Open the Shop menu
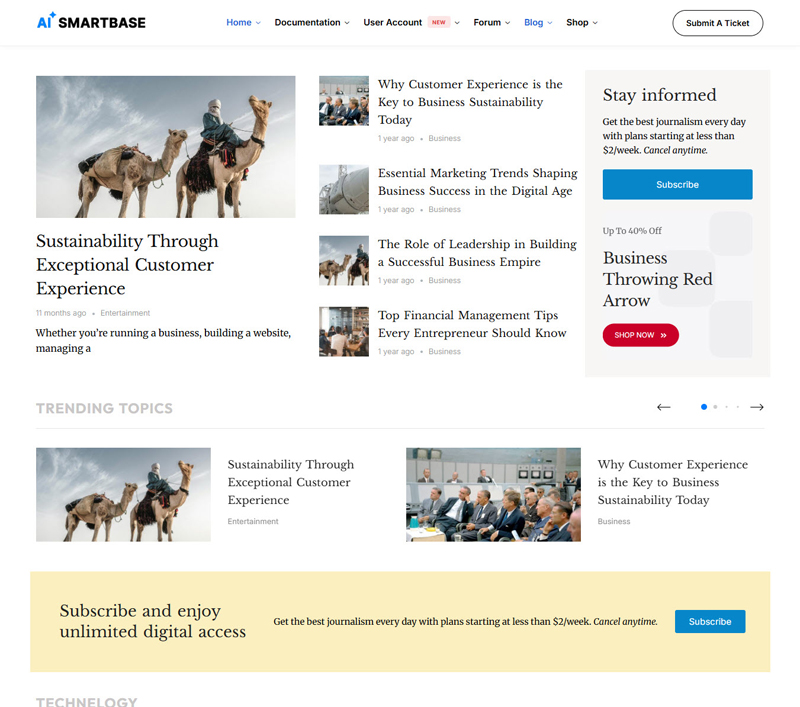Viewport: 800px width, 707px height. (581, 22)
